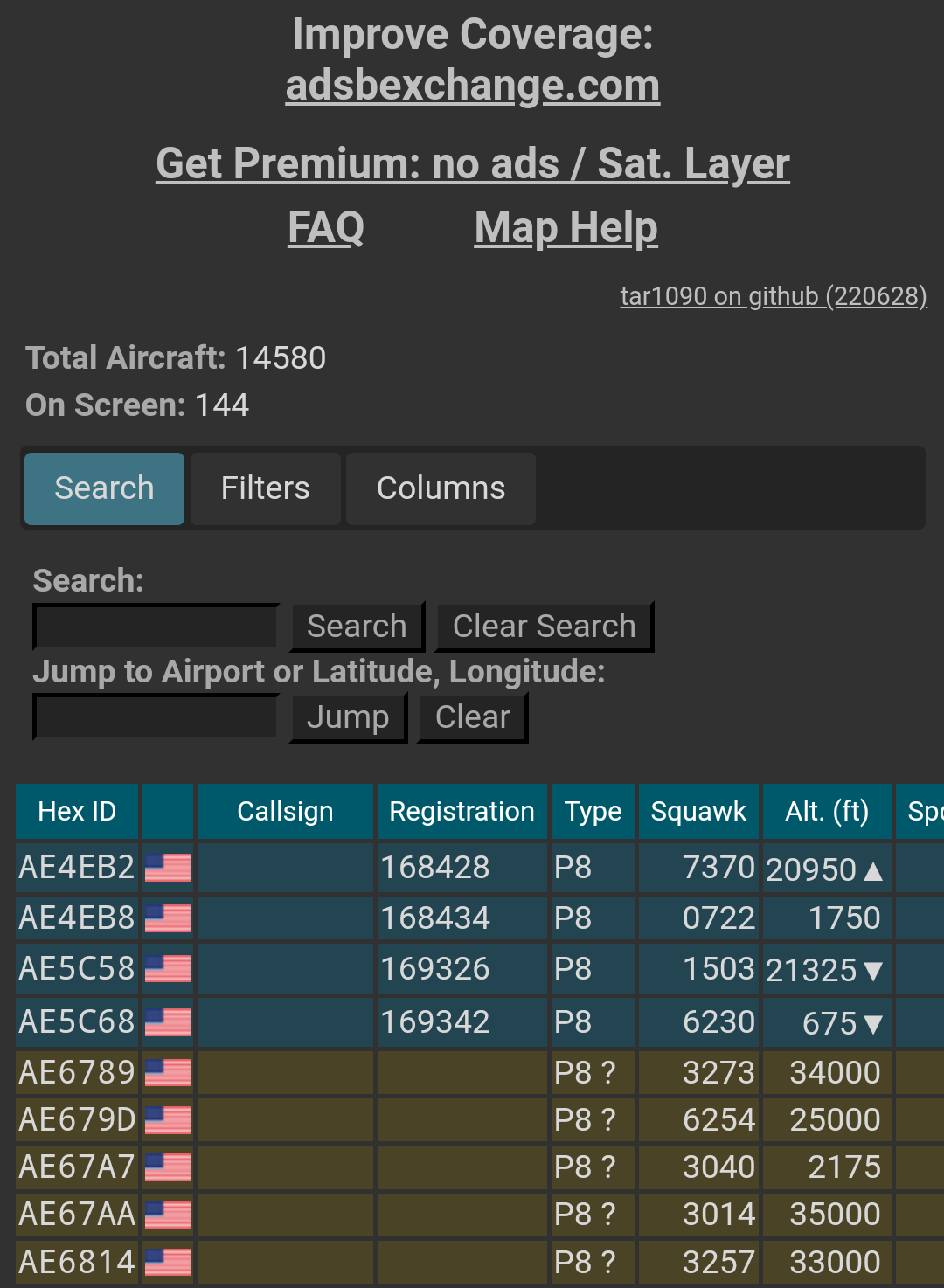The image size is (944, 1288).
Task: Click altitude value 1750
Action: click(844, 918)
